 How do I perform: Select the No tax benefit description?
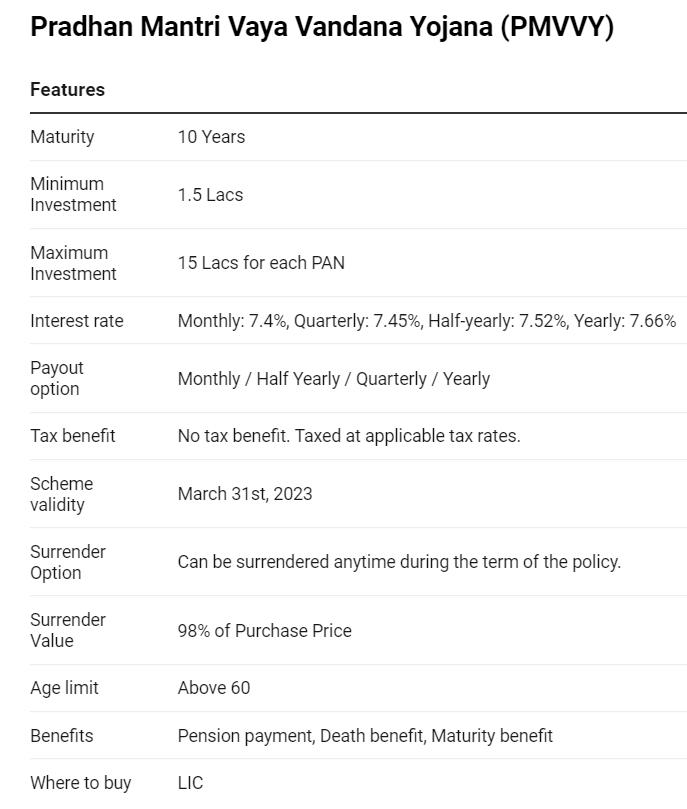click(x=349, y=436)
